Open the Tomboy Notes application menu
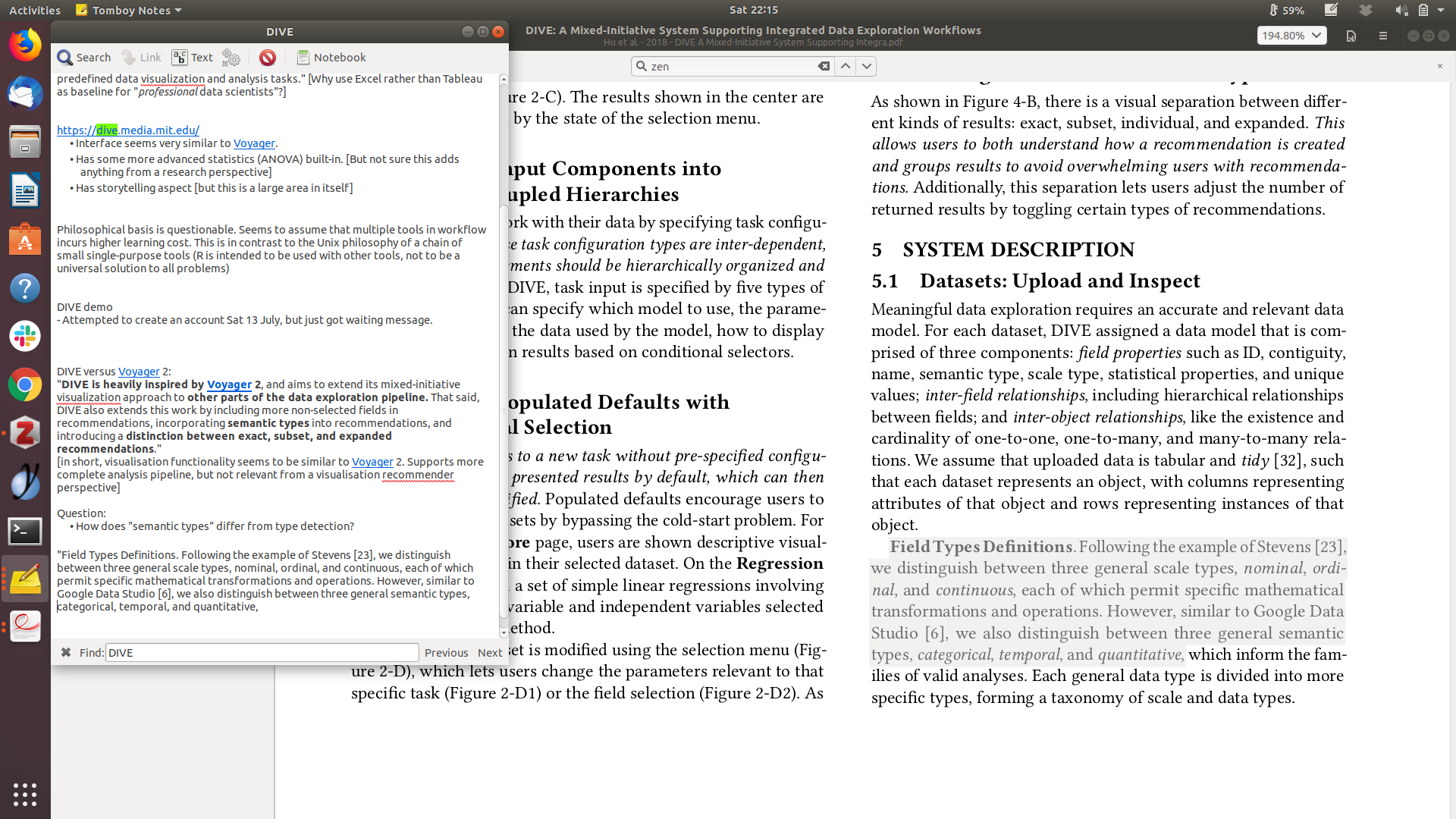 [129, 10]
